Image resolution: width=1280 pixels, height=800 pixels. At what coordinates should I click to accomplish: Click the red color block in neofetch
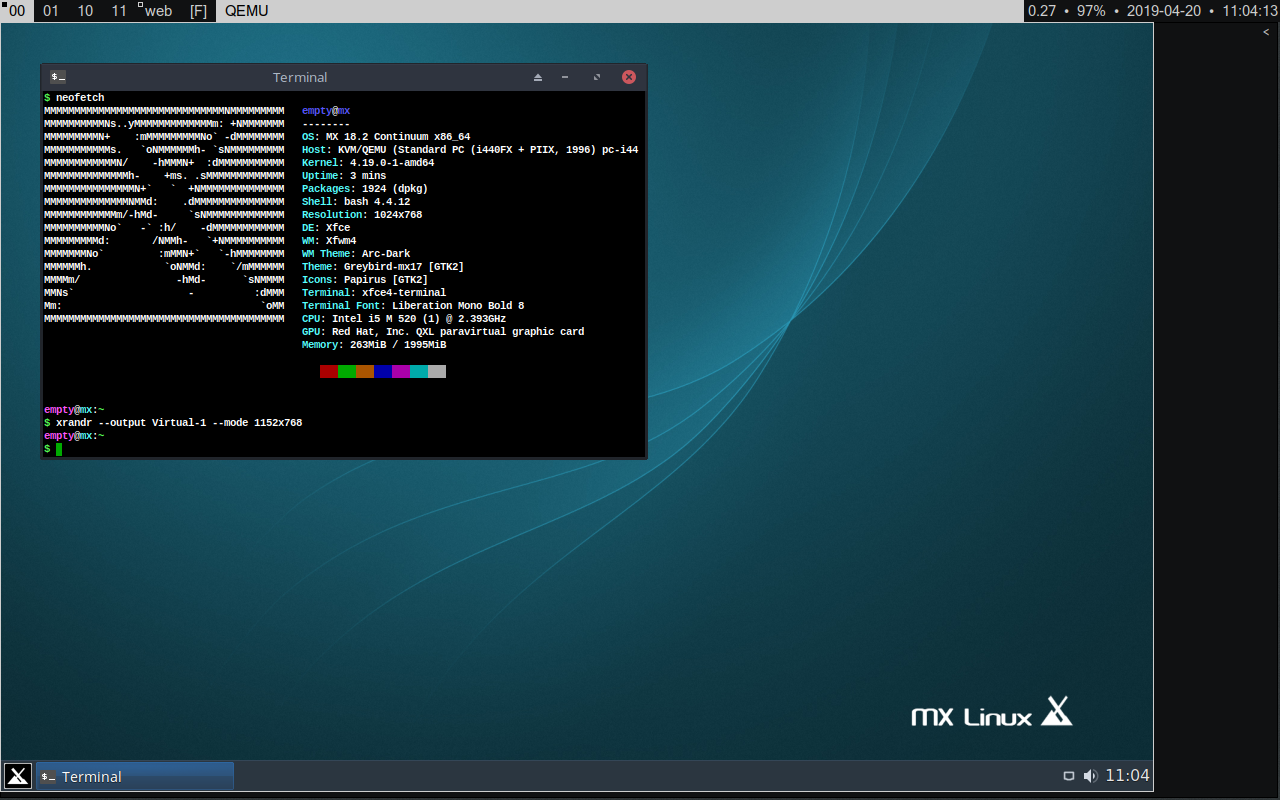coord(329,371)
